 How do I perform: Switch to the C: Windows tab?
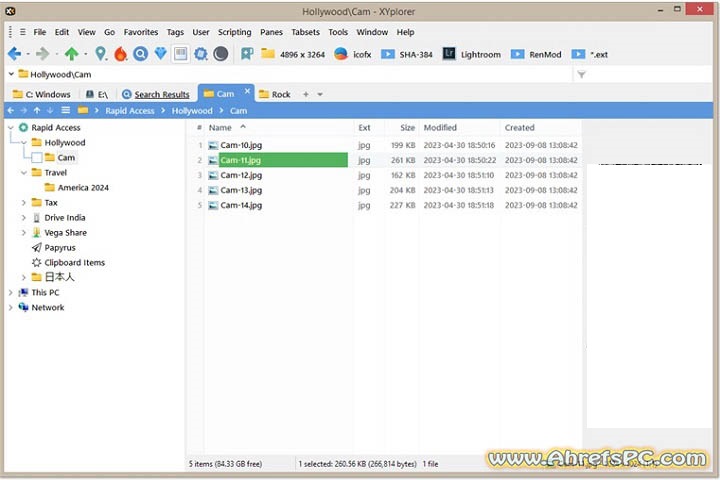(x=41, y=94)
